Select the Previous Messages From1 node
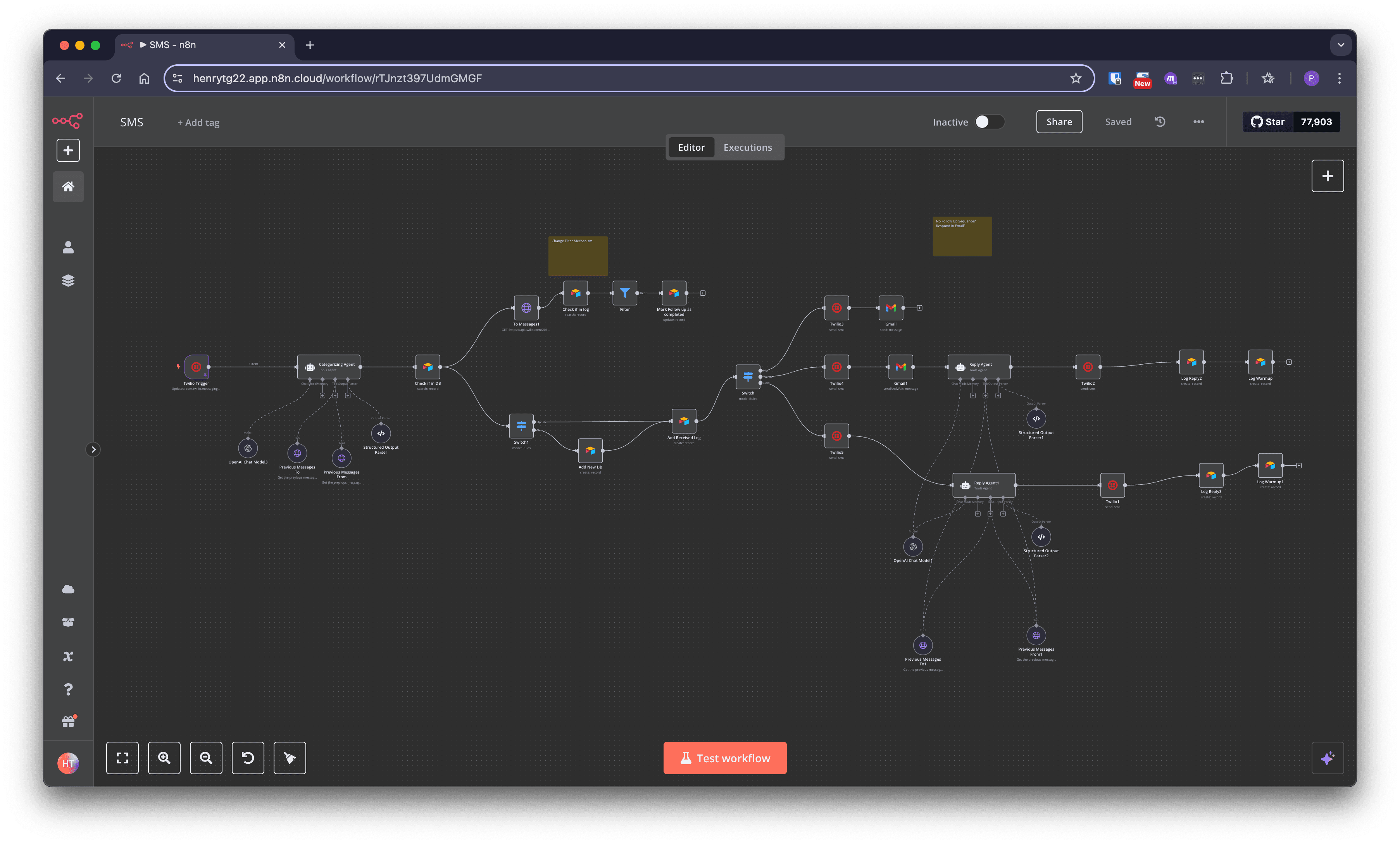 1036,636
